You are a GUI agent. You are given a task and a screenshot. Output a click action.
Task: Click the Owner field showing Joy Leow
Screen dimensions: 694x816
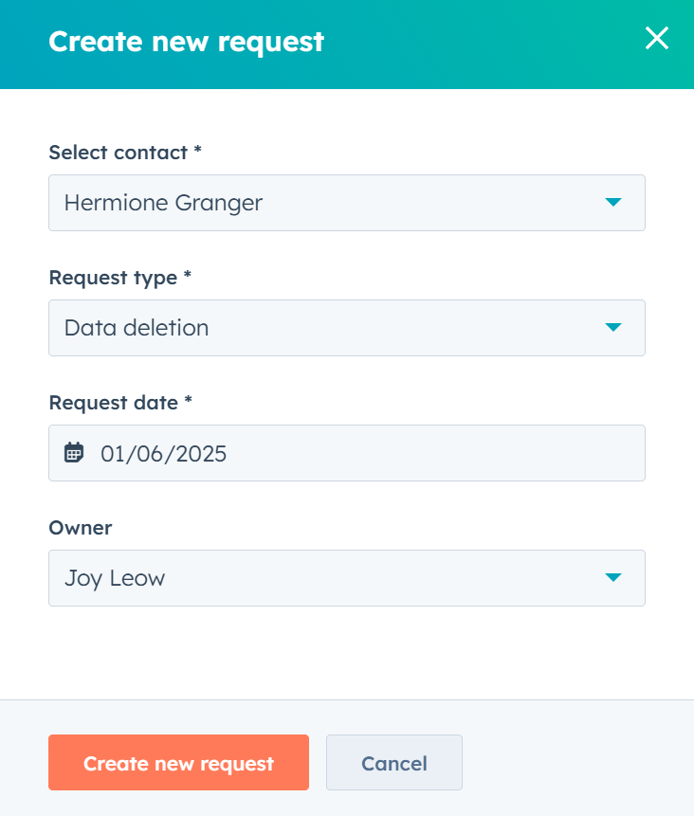click(x=347, y=578)
